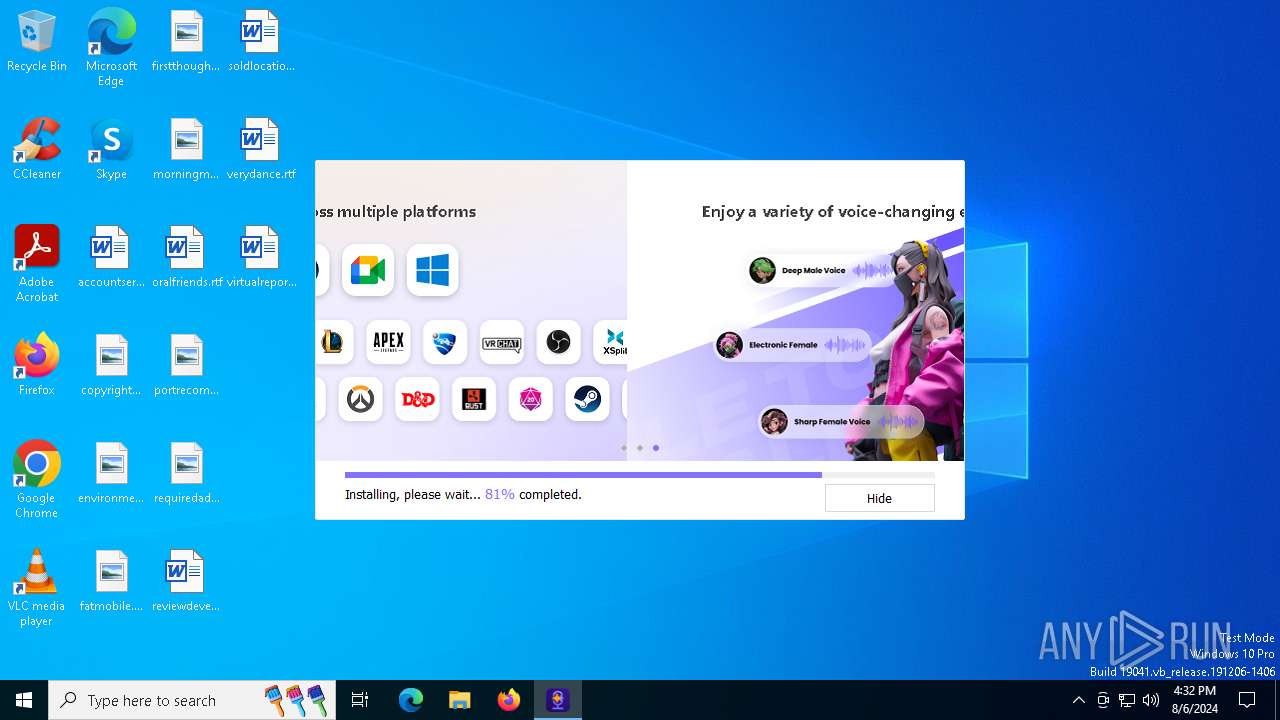
Task: Select the Deep Male Voice chip
Action: [820, 271]
